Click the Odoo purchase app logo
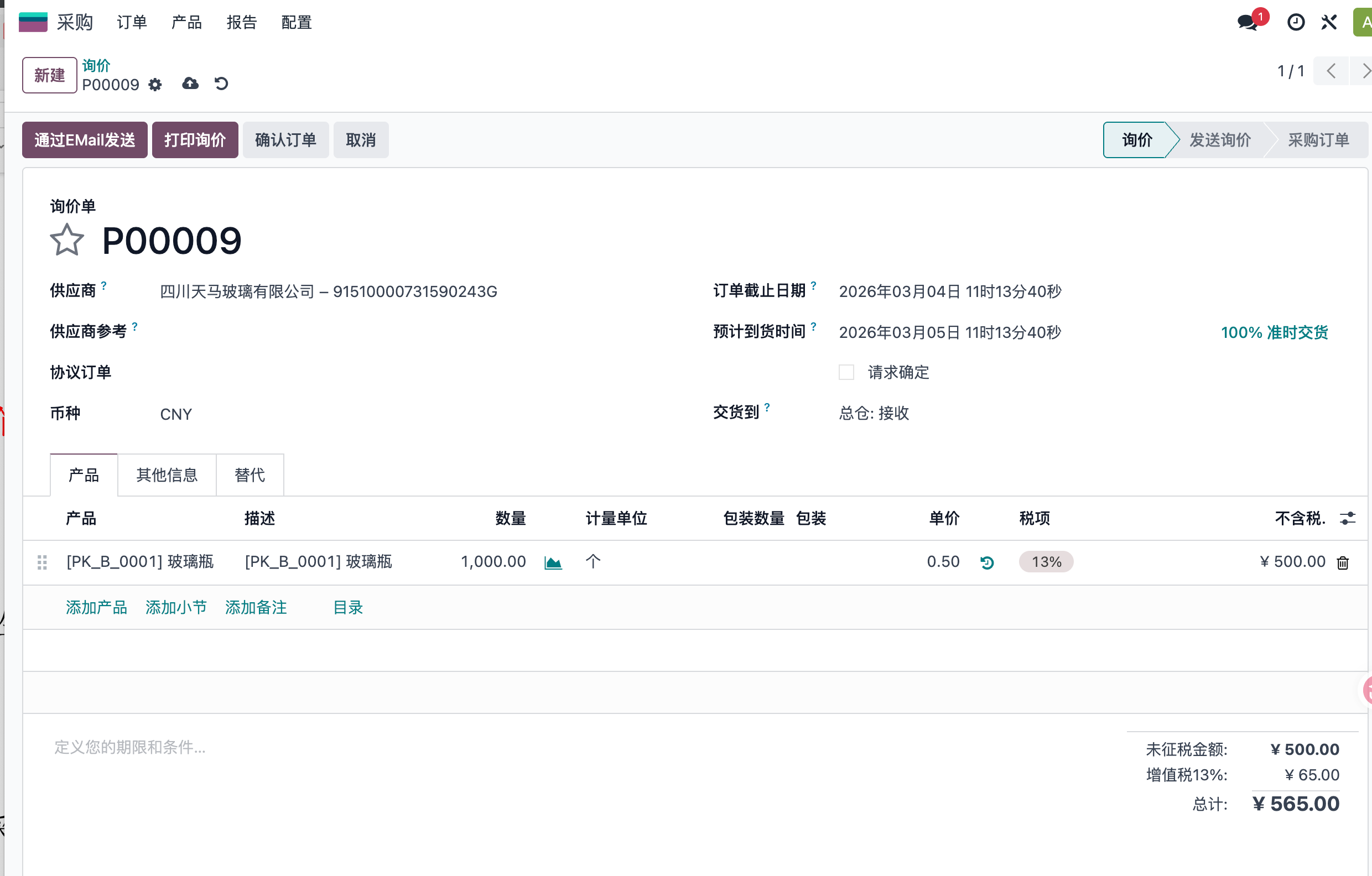 click(x=33, y=22)
